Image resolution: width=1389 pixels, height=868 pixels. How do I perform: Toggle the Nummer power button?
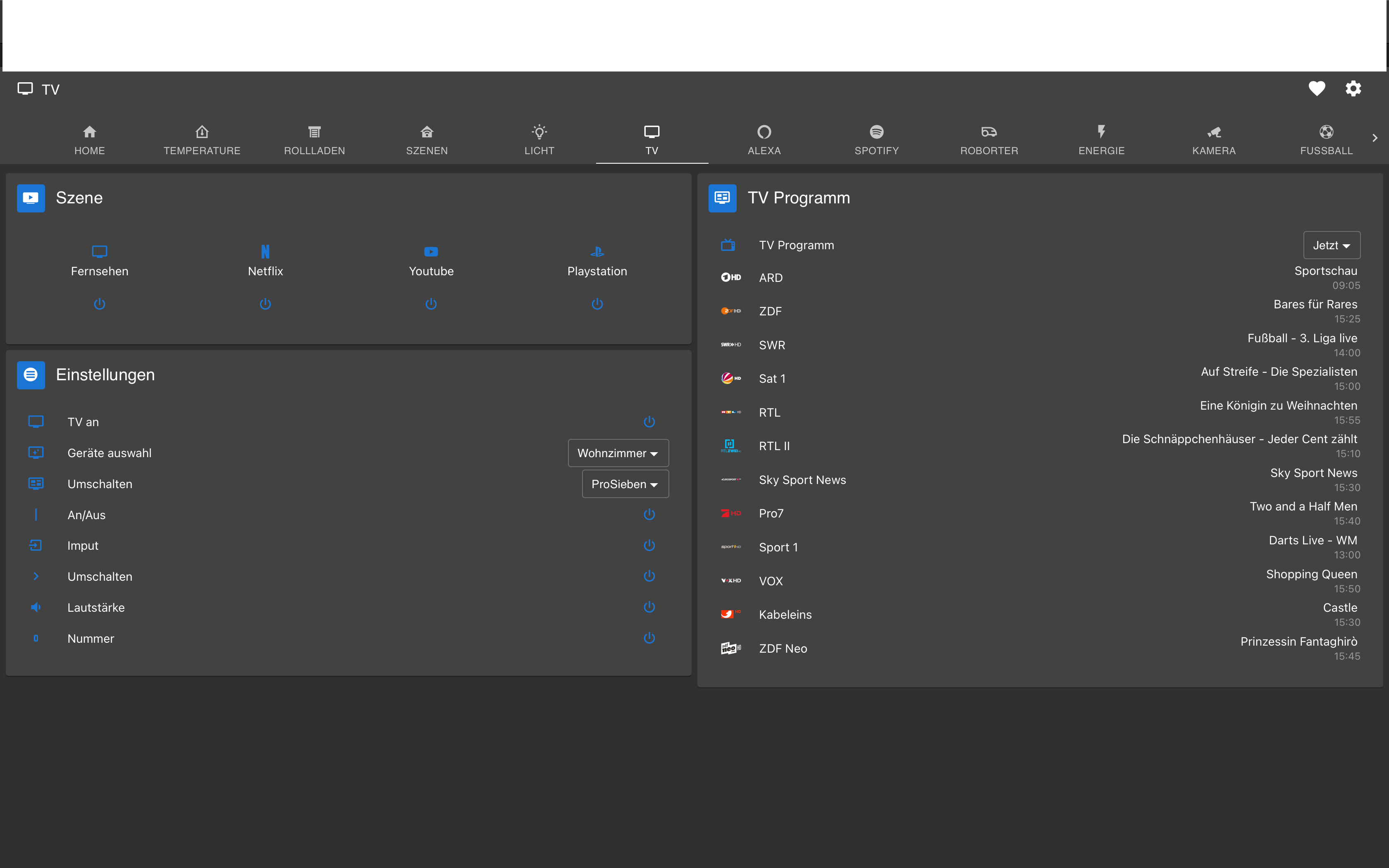tap(649, 638)
